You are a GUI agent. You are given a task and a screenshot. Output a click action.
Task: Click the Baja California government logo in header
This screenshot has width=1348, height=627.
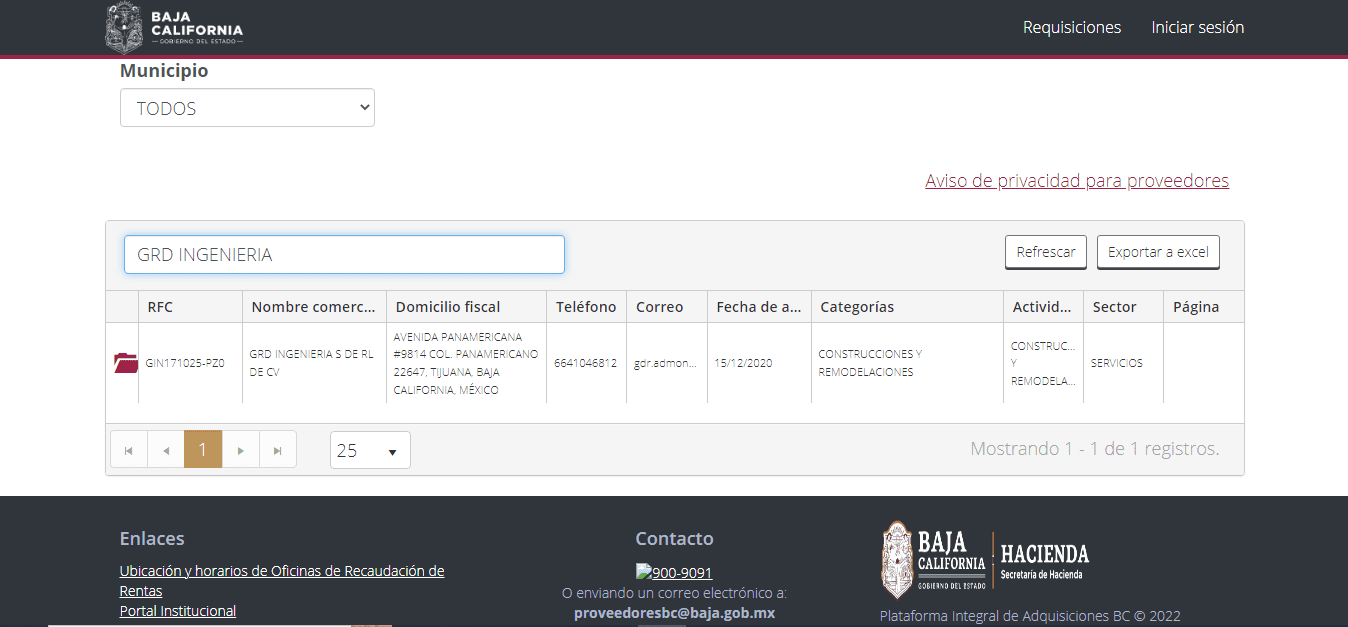pyautogui.click(x=174, y=27)
